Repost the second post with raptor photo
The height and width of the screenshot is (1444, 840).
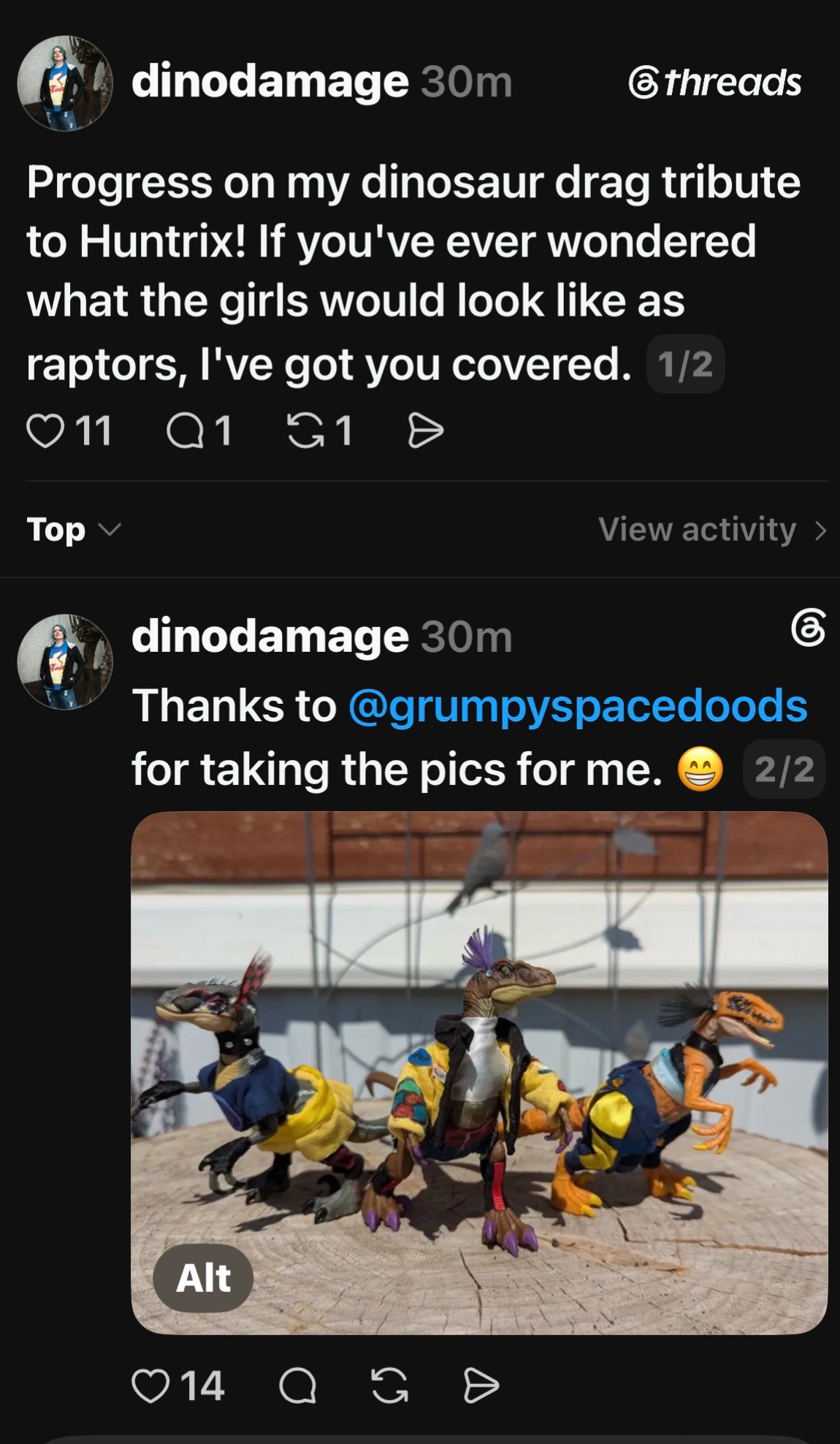389,1386
